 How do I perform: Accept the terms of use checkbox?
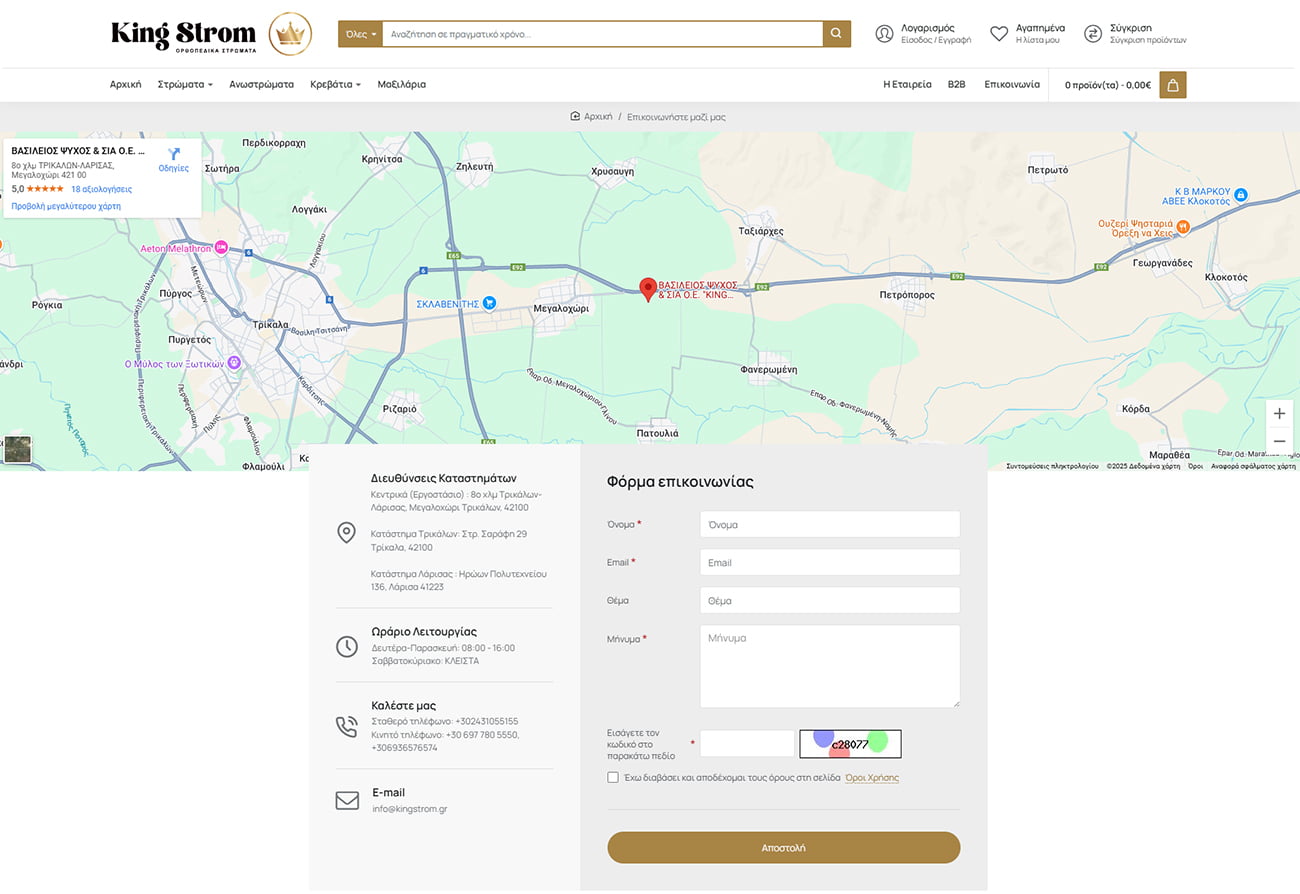tap(613, 777)
